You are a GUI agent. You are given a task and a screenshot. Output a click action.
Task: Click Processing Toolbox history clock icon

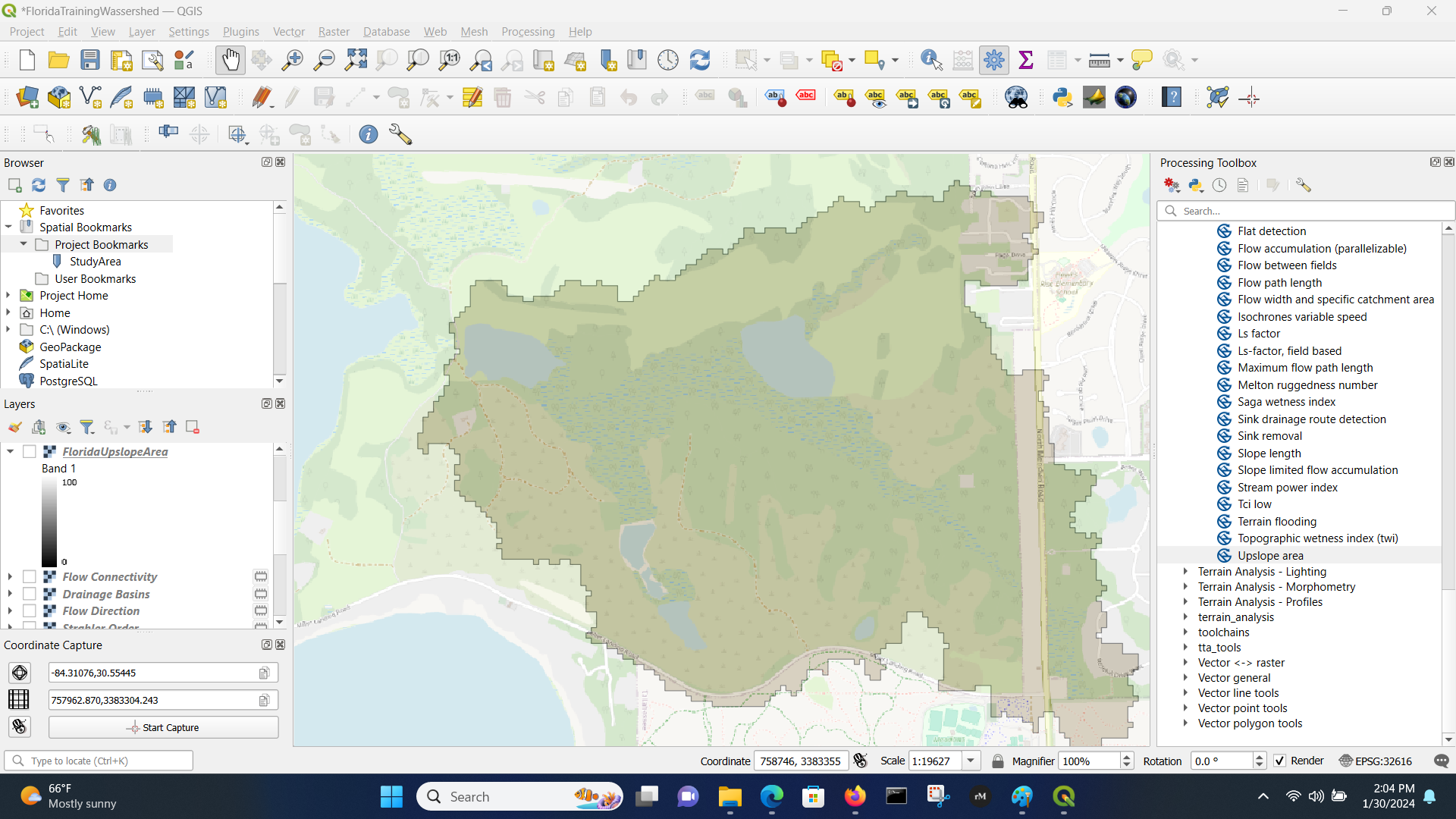[x=1219, y=185]
